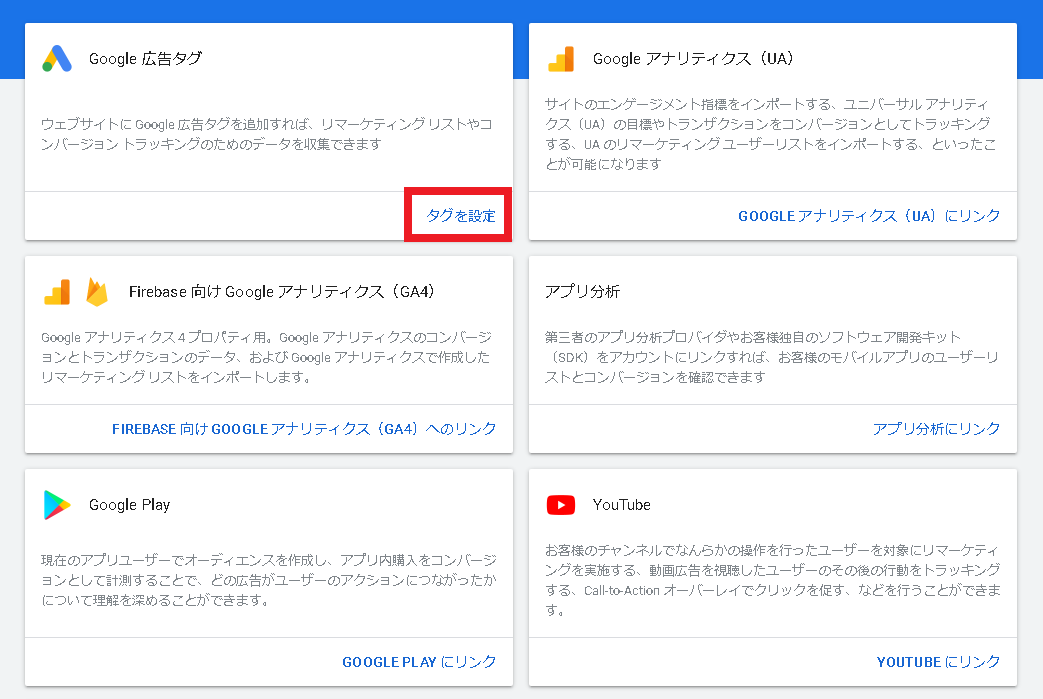The image size is (1043, 699).
Task: Click the Google Ads logo icon
Action: [57, 59]
